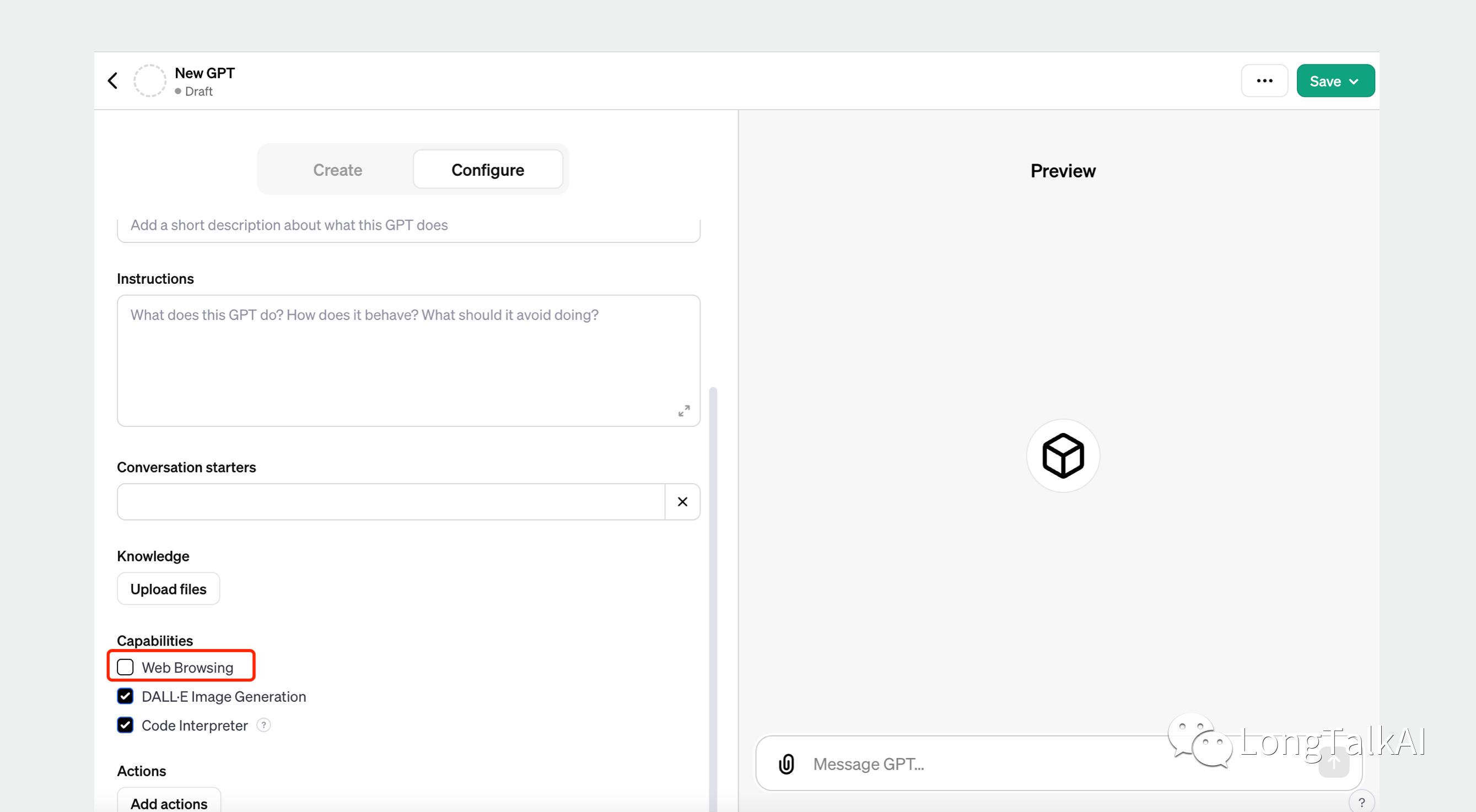This screenshot has width=1476, height=812.
Task: Select the Configure tab
Action: tap(488, 170)
